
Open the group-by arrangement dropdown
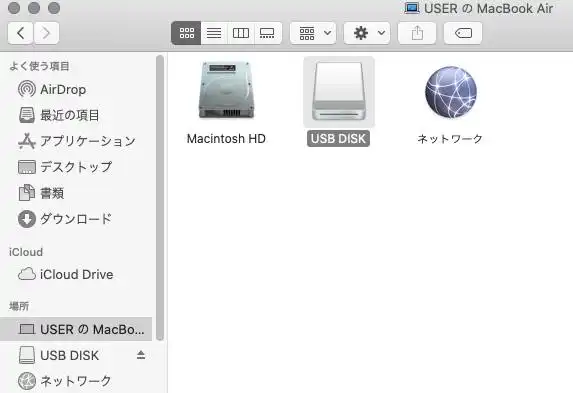tap(313, 33)
